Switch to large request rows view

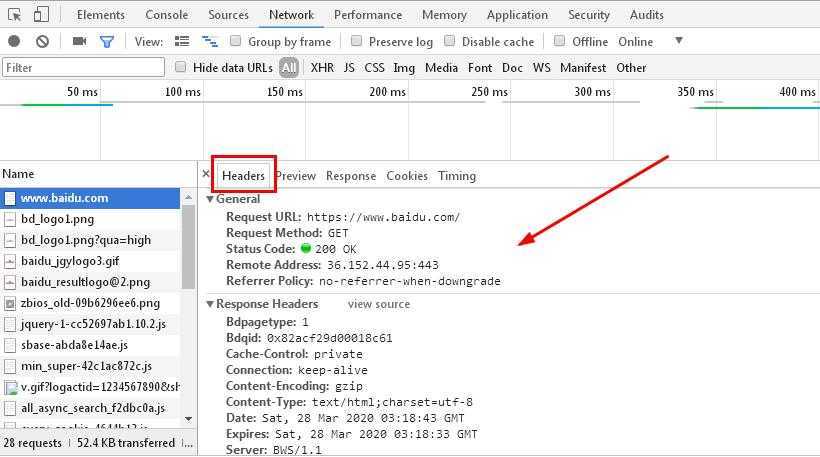click(182, 41)
